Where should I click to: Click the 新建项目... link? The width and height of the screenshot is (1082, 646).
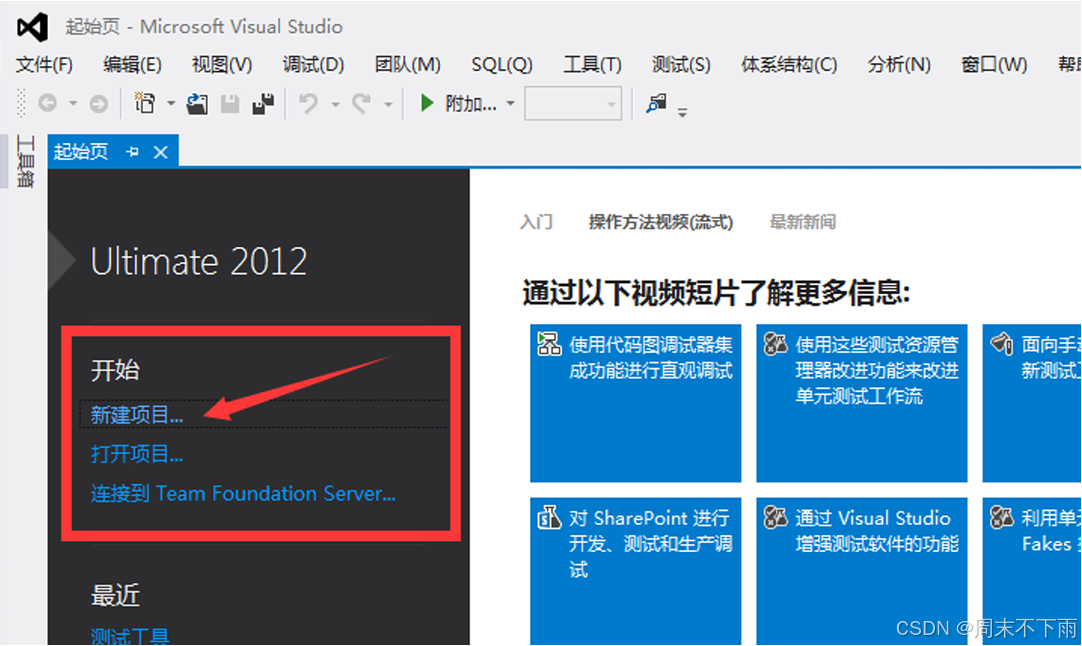137,415
